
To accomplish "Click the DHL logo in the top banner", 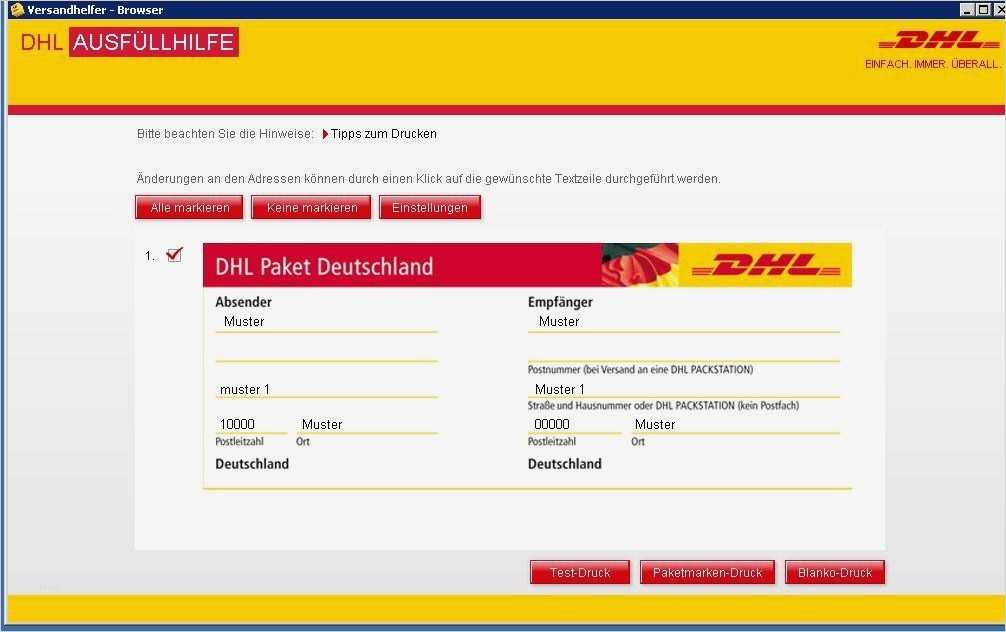I will (939, 40).
